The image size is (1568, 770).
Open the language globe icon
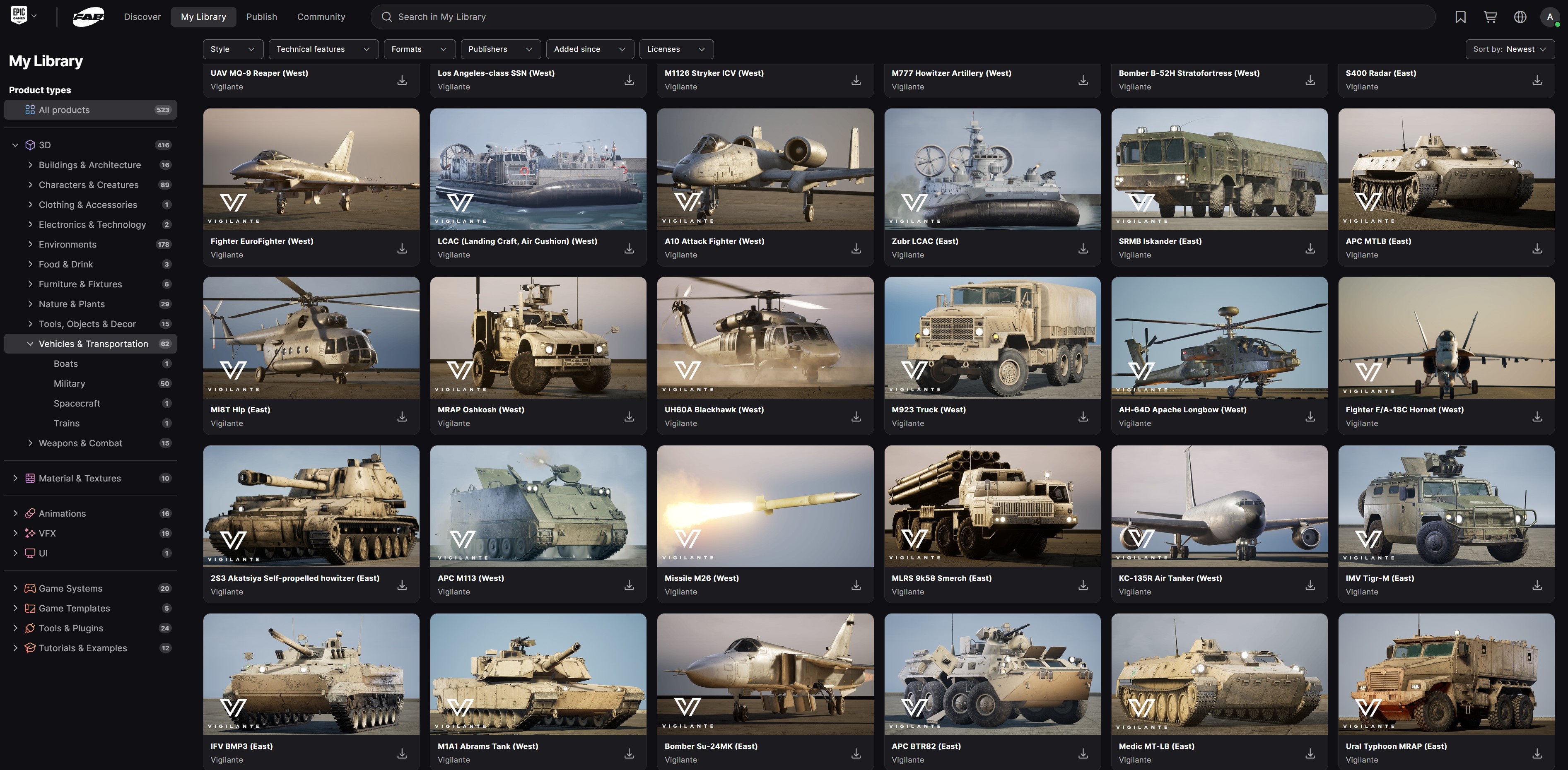1520,17
